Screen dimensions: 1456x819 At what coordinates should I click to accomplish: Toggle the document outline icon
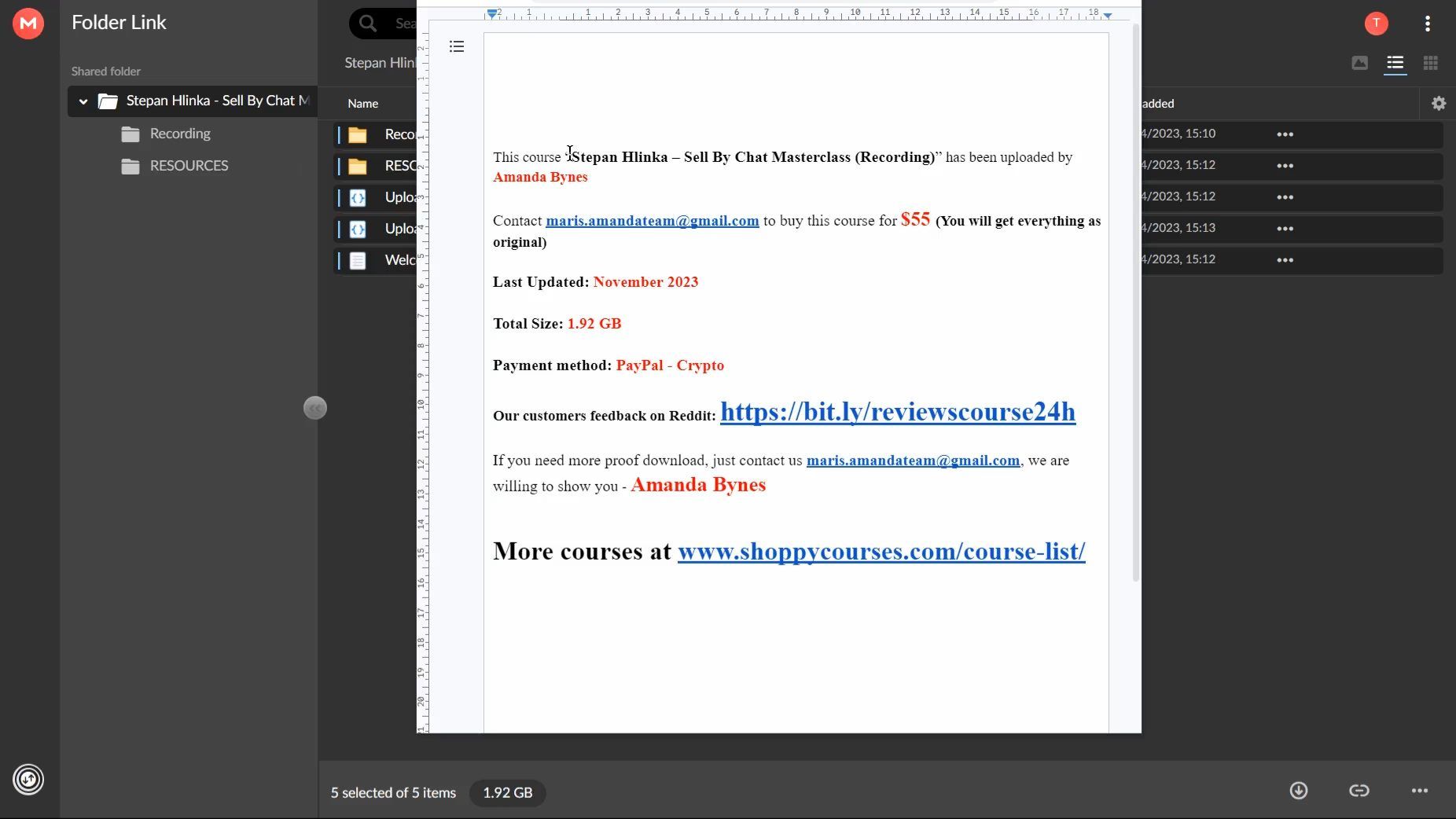tap(457, 47)
